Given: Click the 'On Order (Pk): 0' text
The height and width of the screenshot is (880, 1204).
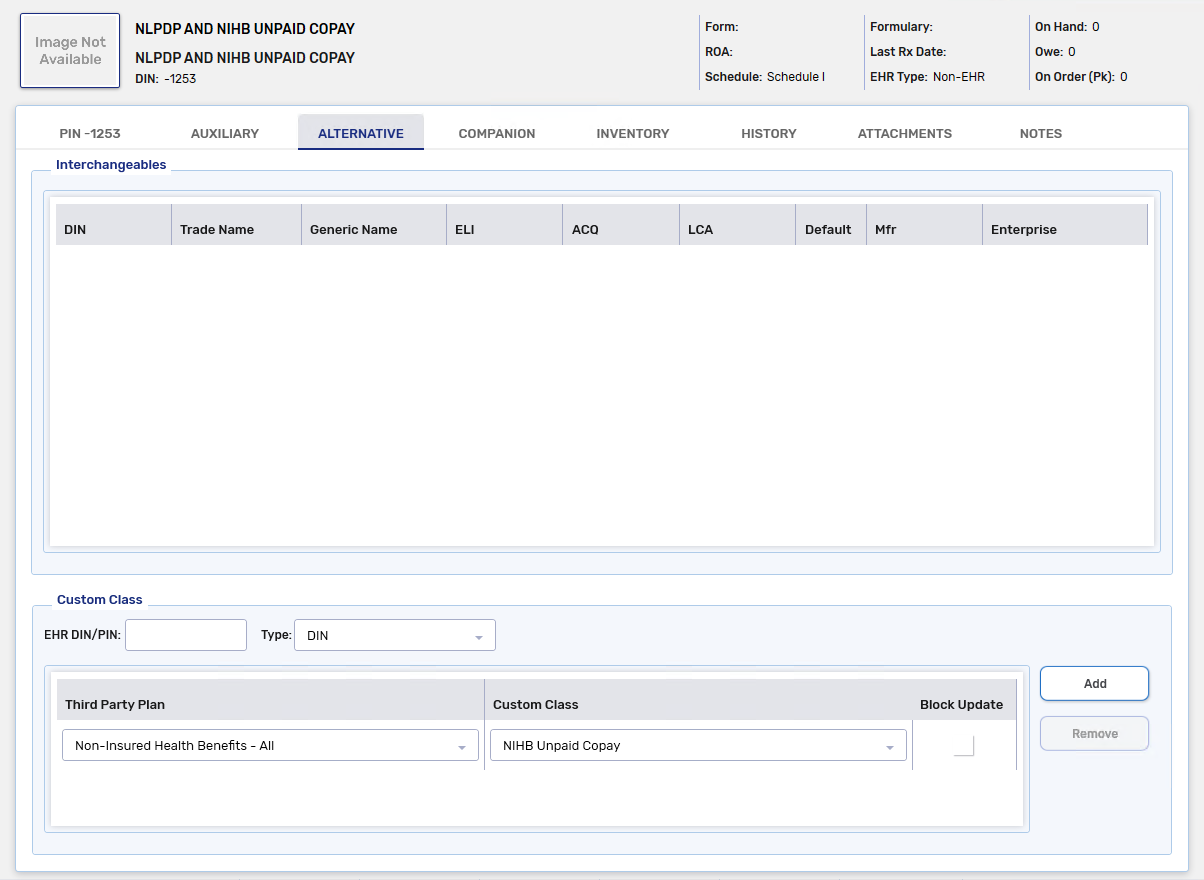Looking at the screenshot, I should click(x=1081, y=76).
